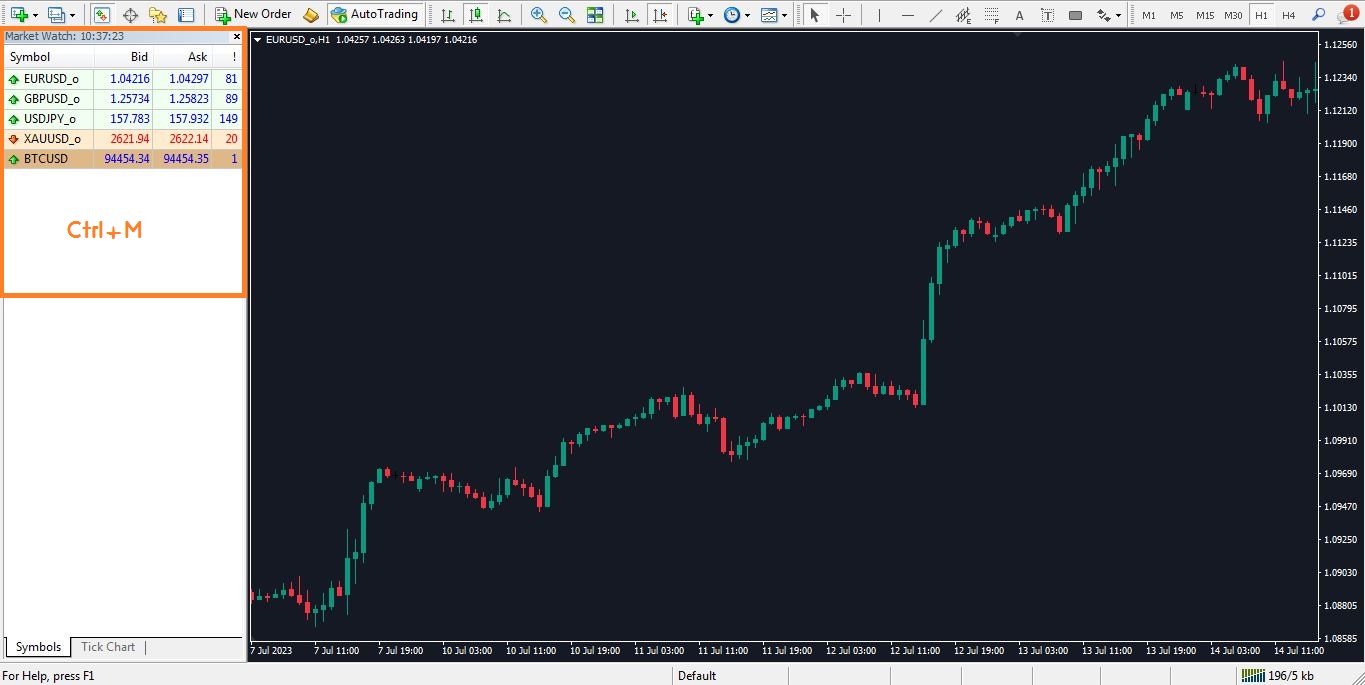Switch timeframe to M15

pyautogui.click(x=1205, y=15)
